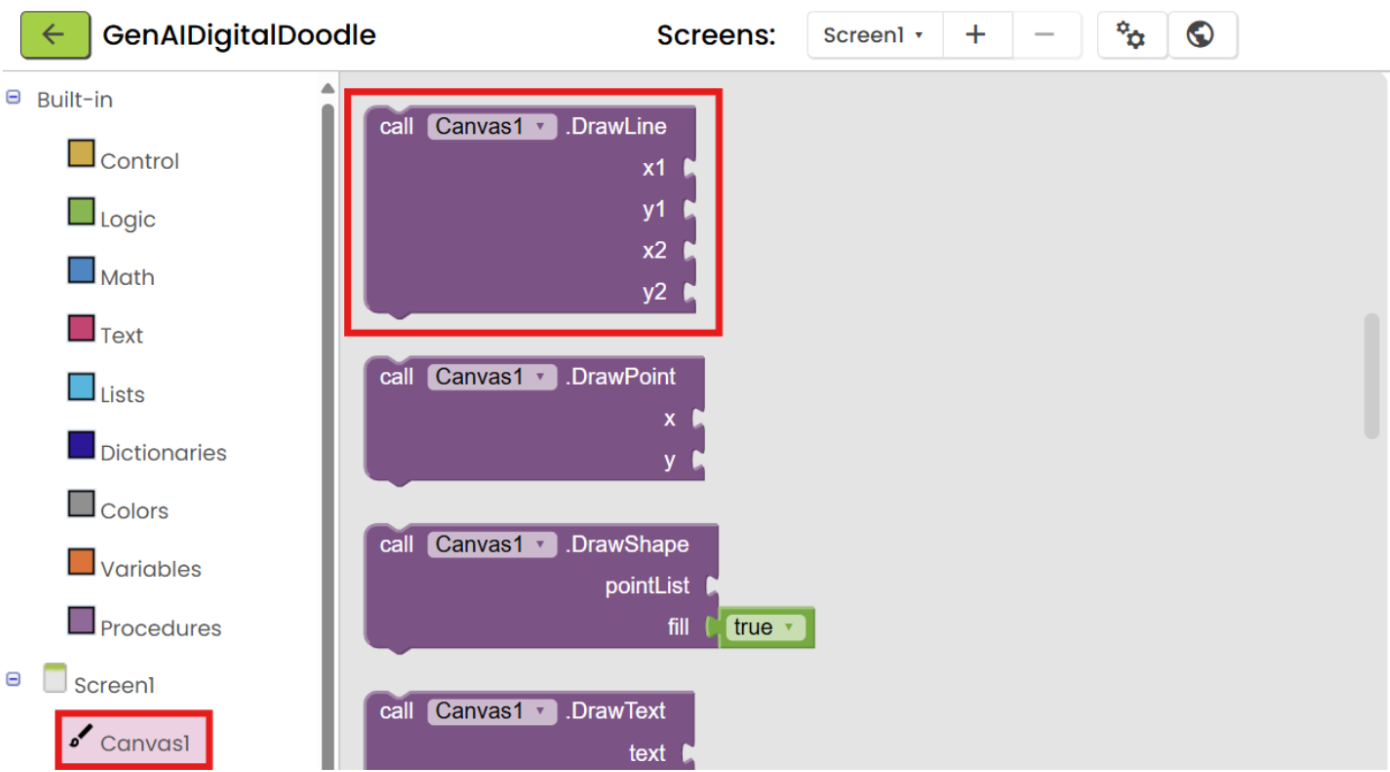The height and width of the screenshot is (772, 1390).
Task: Open the Screens dropdown showing Screen1
Action: 874,35
